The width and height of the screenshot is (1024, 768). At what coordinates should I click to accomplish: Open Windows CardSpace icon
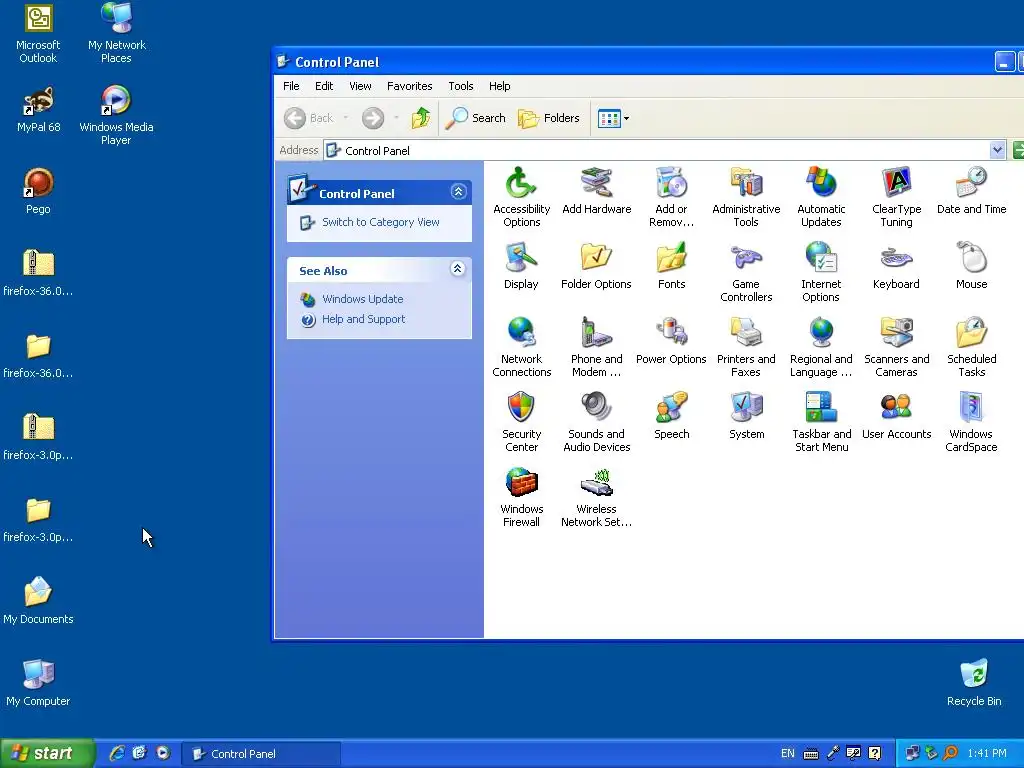tap(971, 421)
